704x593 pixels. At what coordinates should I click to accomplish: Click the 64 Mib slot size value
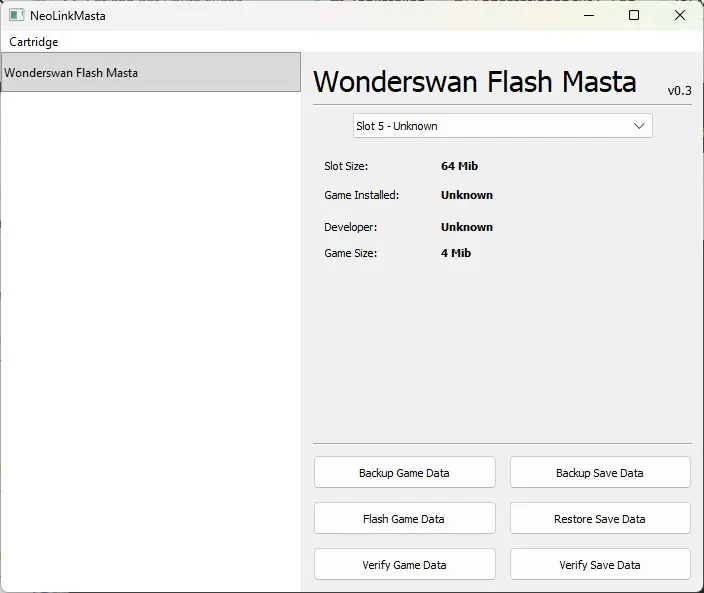[459, 166]
